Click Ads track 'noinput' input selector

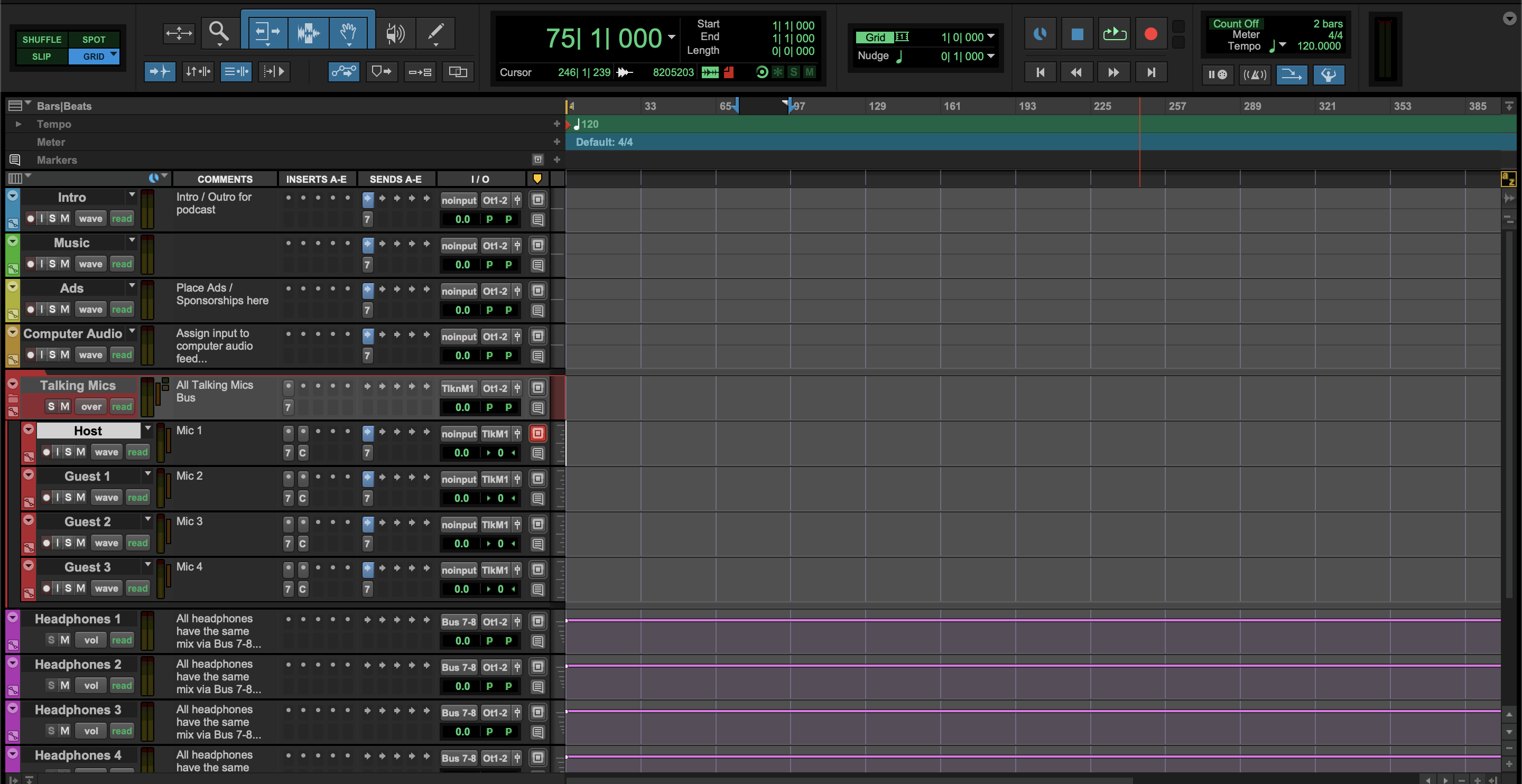coord(459,291)
